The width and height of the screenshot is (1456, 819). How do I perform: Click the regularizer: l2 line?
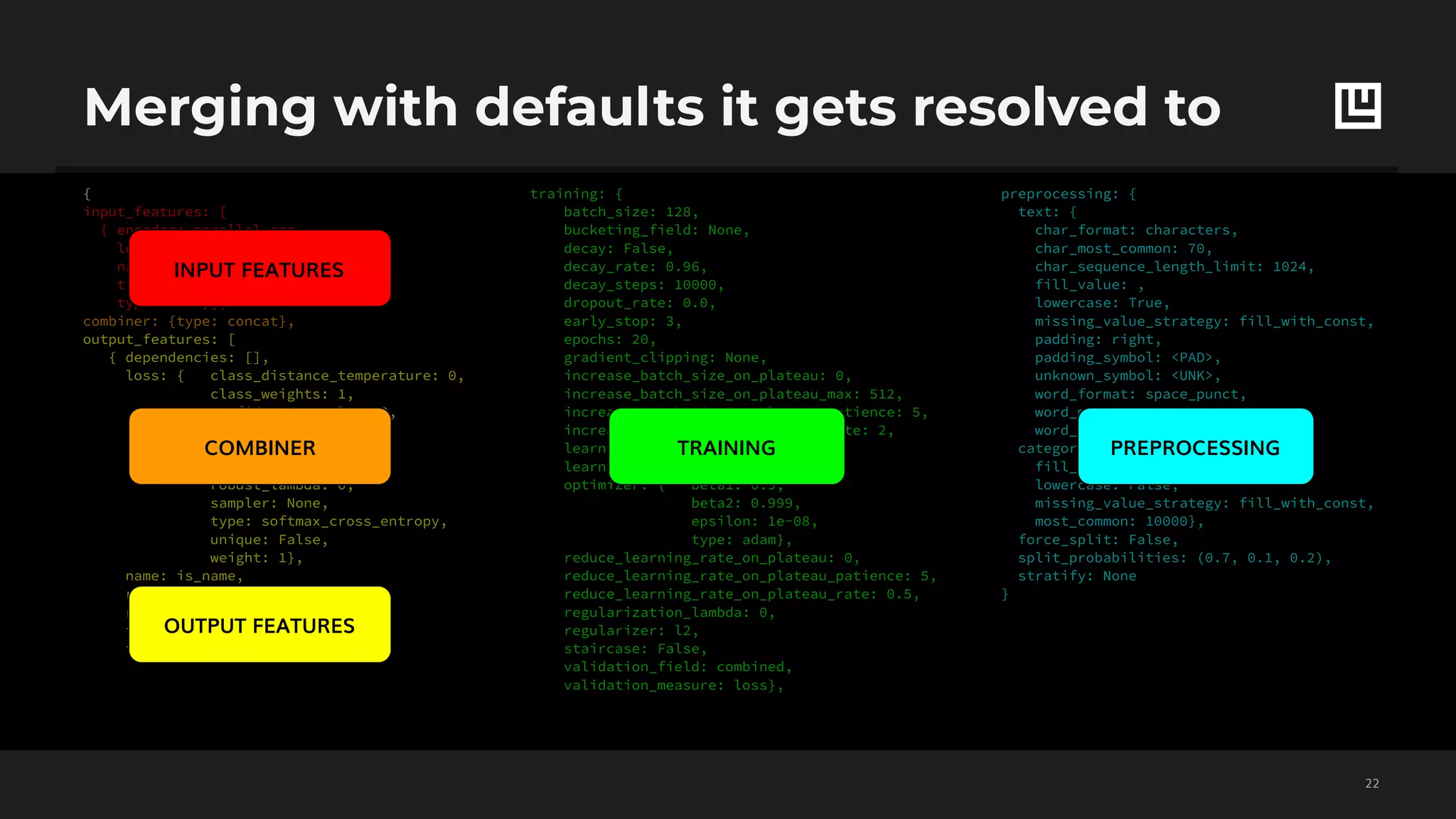[x=631, y=631]
